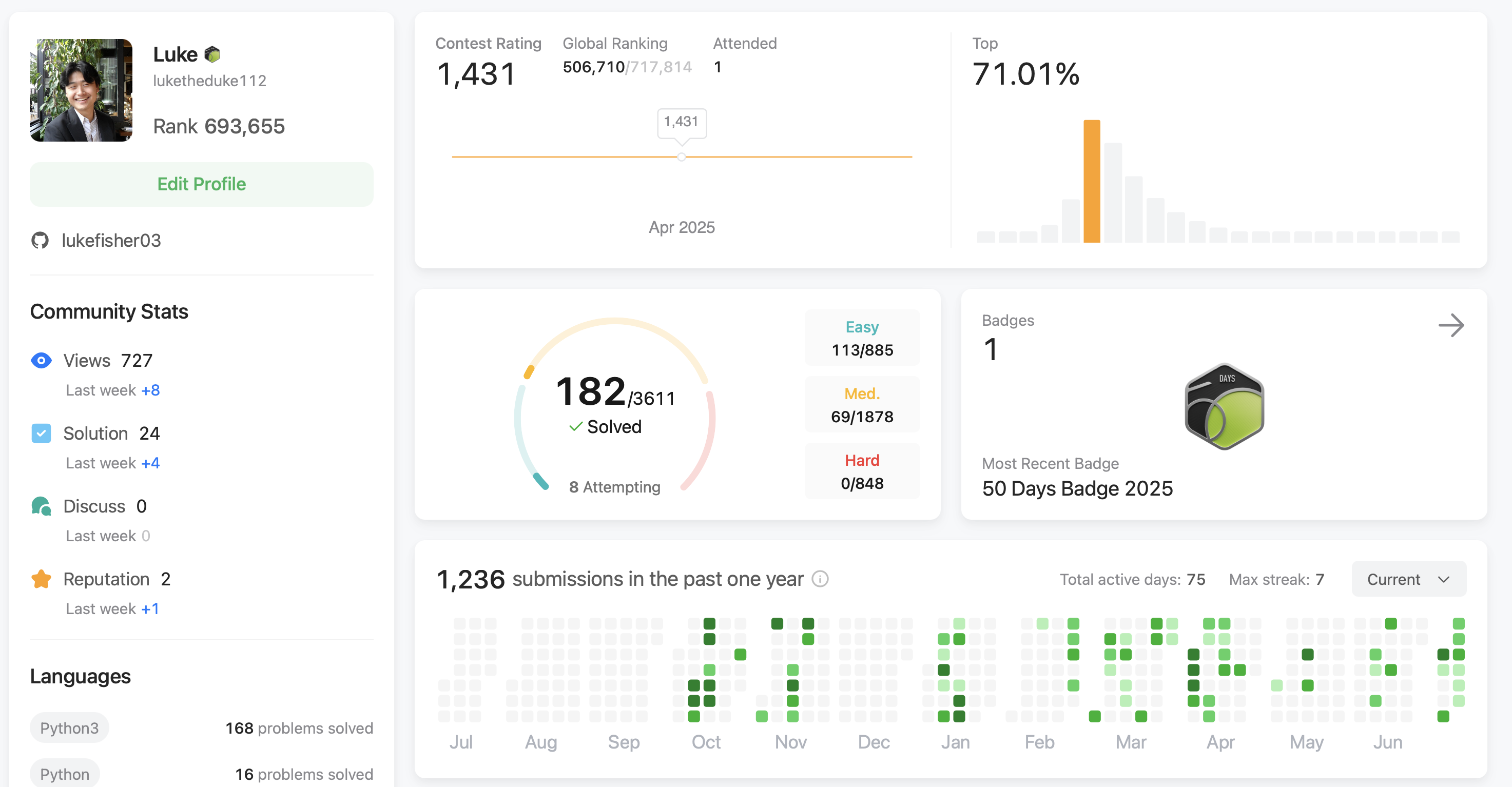Click the rating point on contest line
The width and height of the screenshot is (1512, 787).
tap(682, 156)
